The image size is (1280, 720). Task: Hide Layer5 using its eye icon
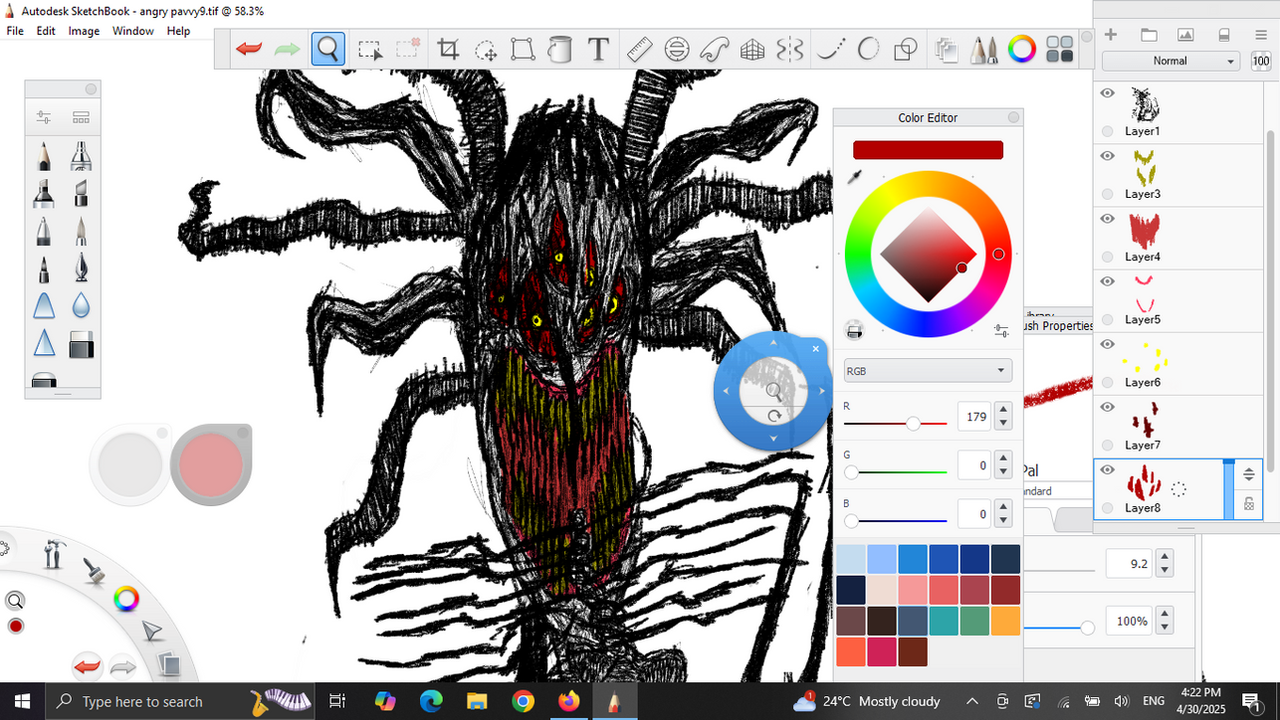pos(1107,282)
